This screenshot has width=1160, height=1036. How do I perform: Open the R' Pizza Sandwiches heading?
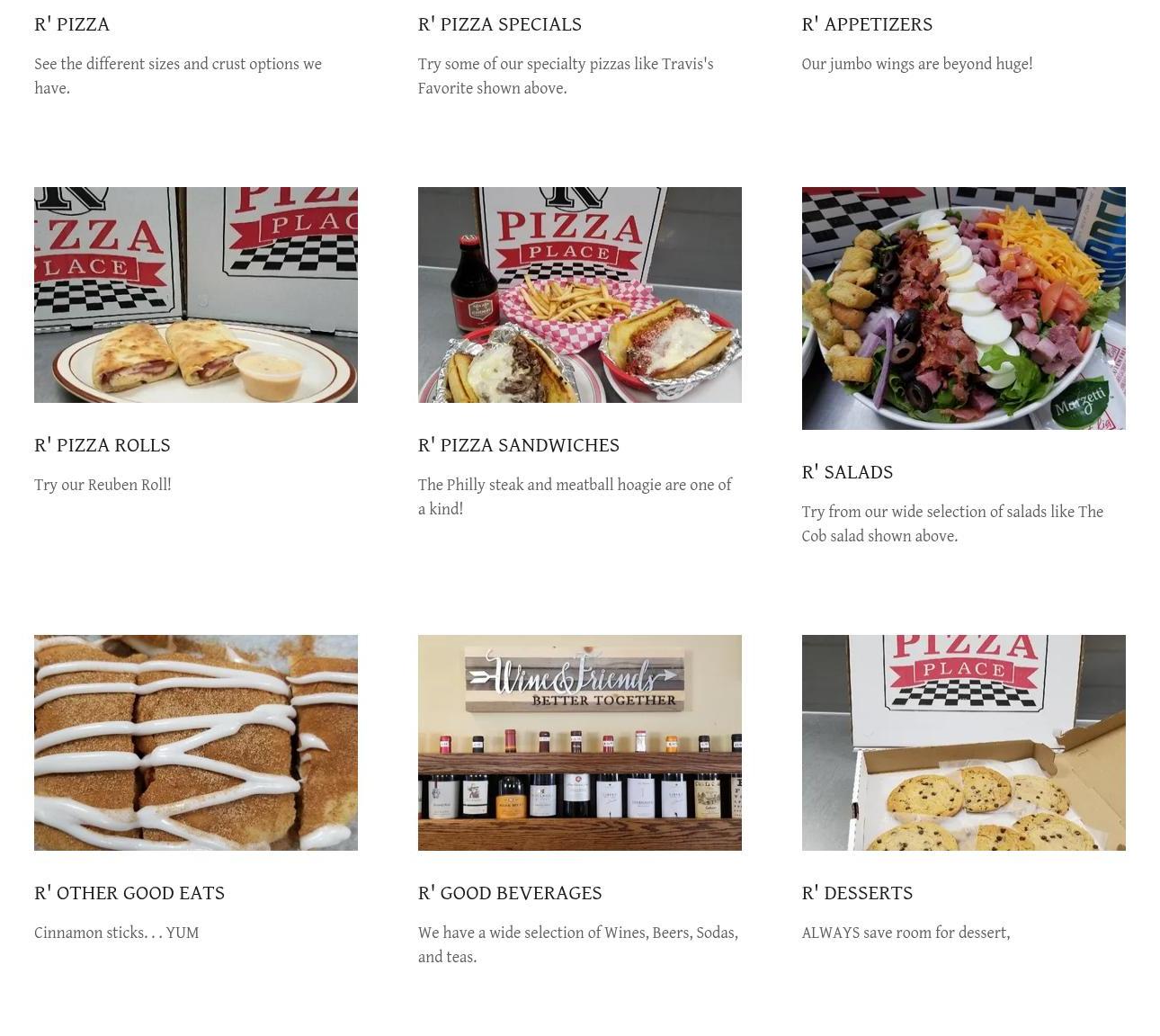click(519, 445)
